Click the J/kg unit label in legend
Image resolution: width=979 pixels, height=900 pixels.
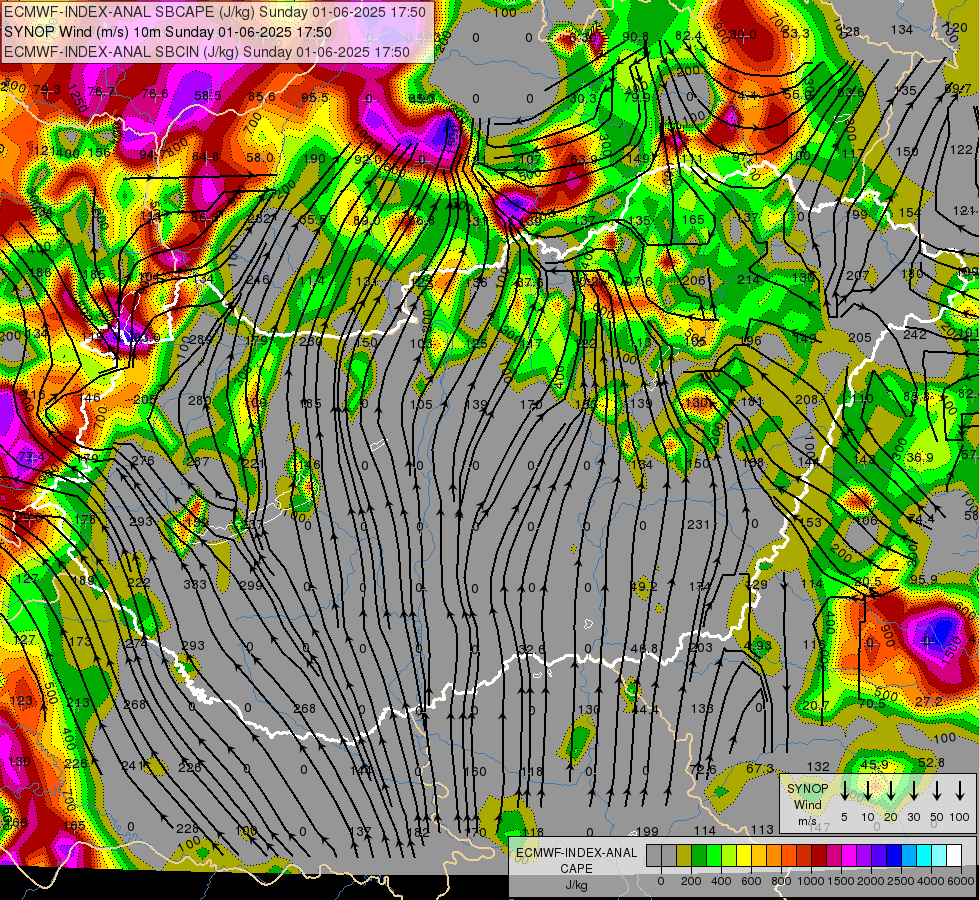(x=576, y=885)
